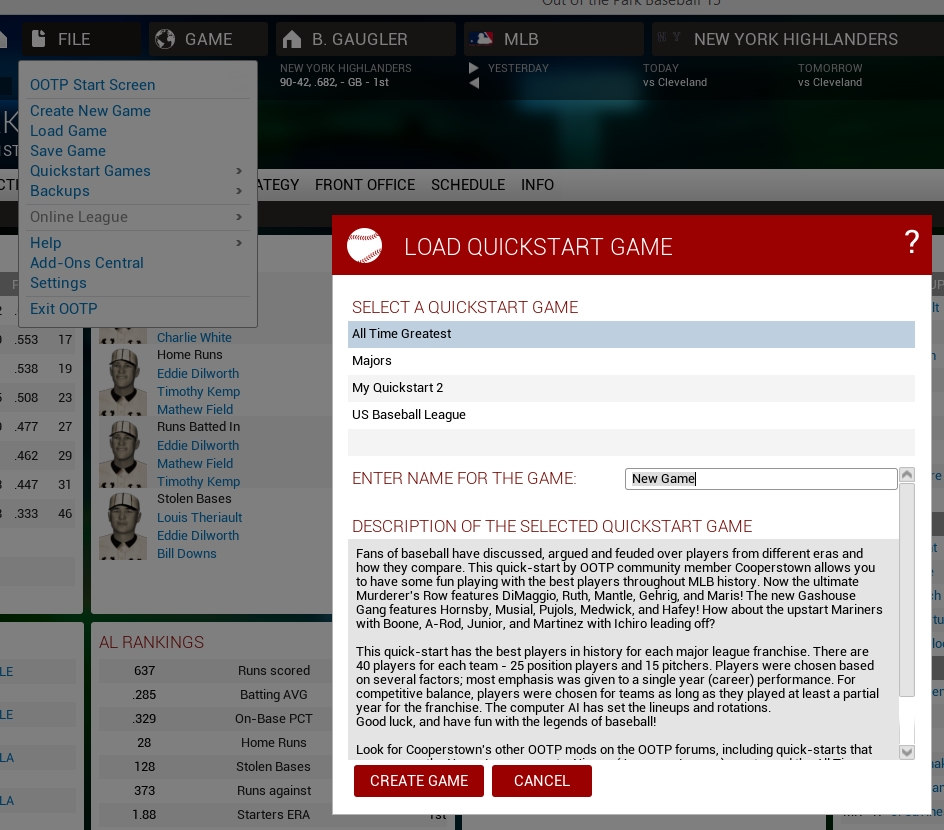Click the MLB logo icon
The width and height of the screenshot is (944, 830).
[x=481, y=39]
